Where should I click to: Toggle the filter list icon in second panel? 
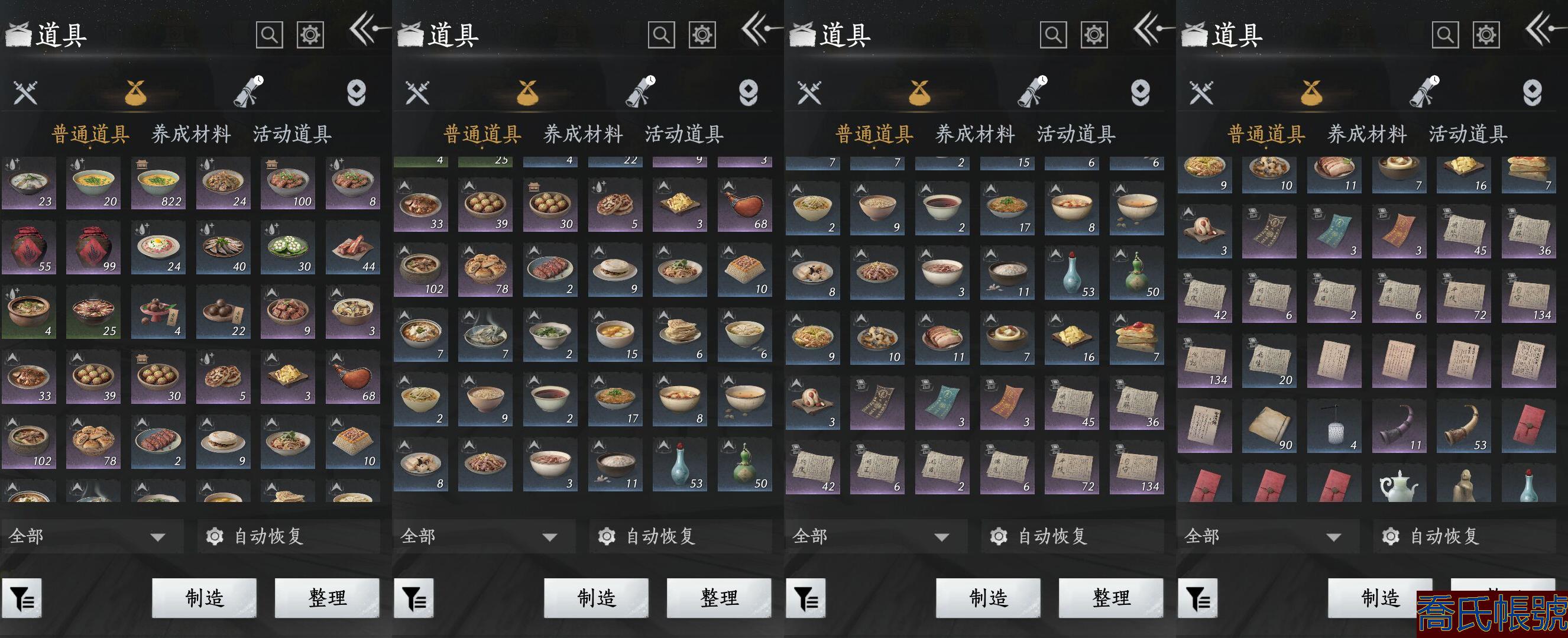tap(414, 598)
